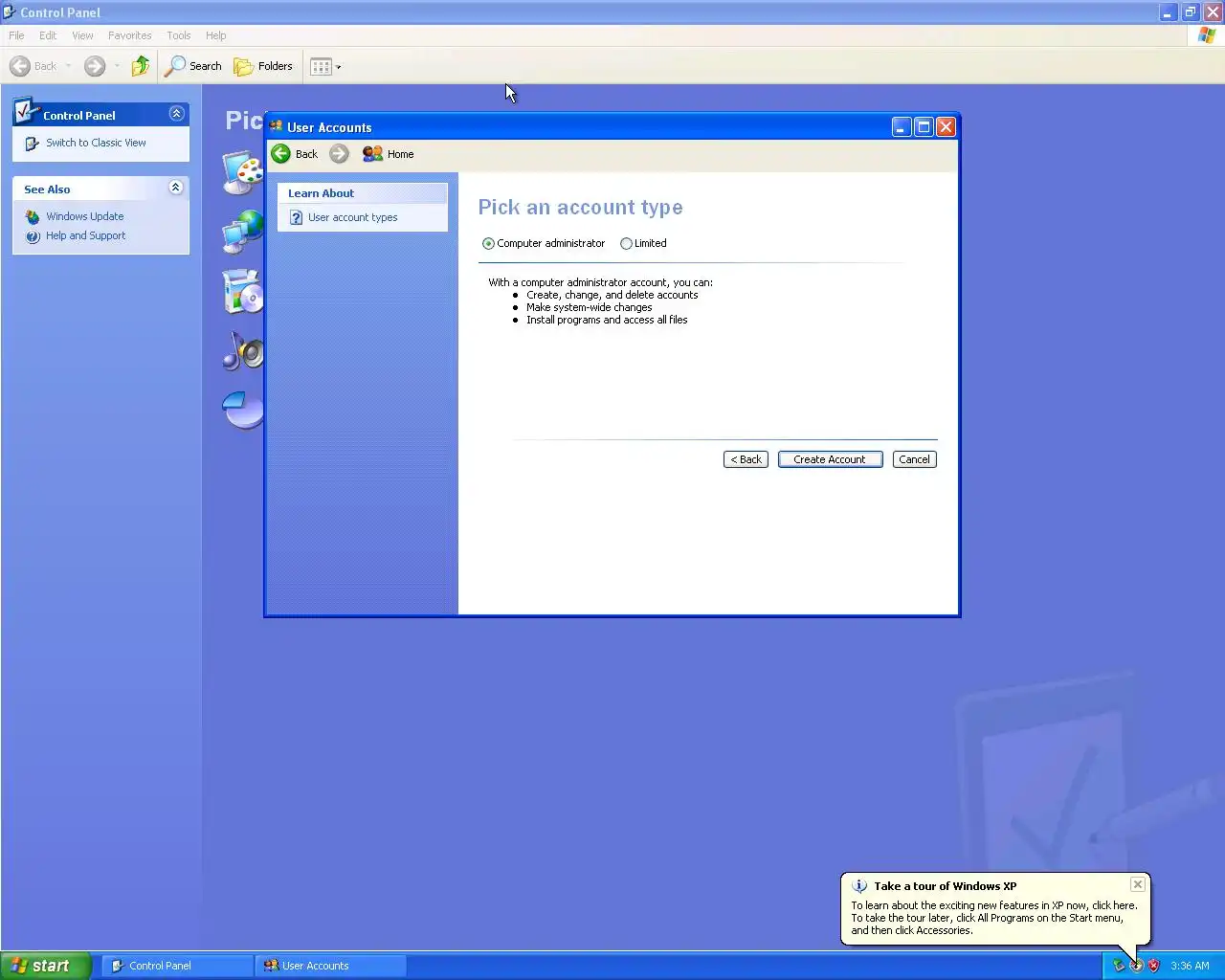The height and width of the screenshot is (980, 1225).
Task: Open the Sounds and Audio music note icon
Action: 243,351
